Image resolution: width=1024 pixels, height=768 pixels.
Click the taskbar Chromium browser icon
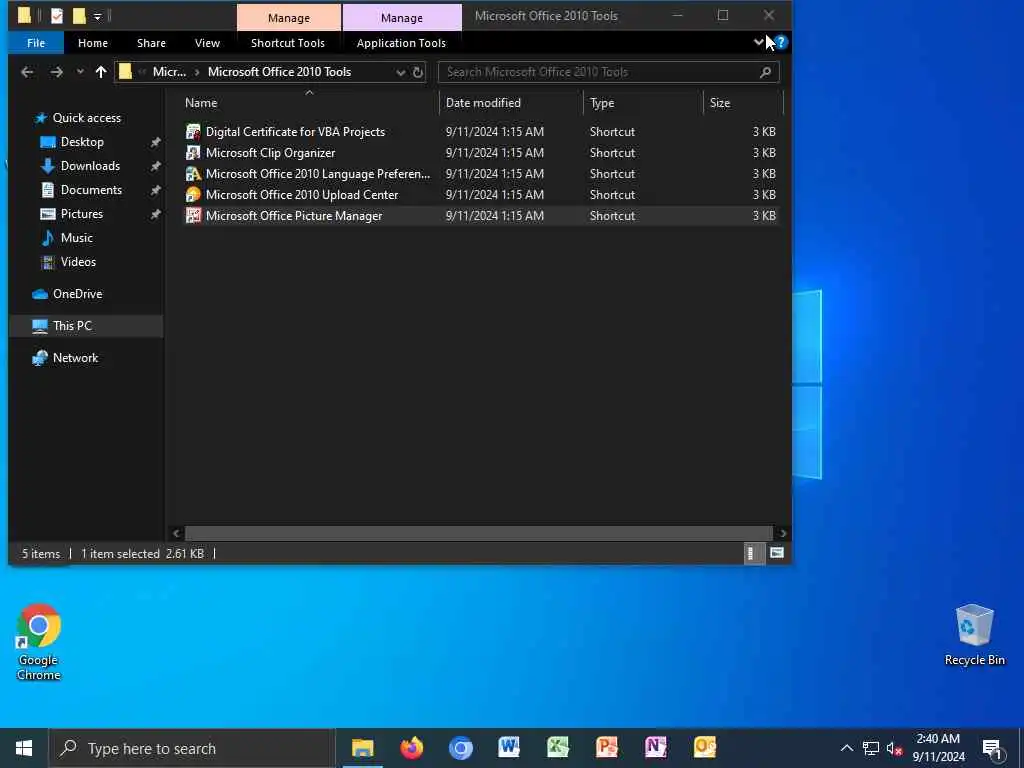click(460, 748)
